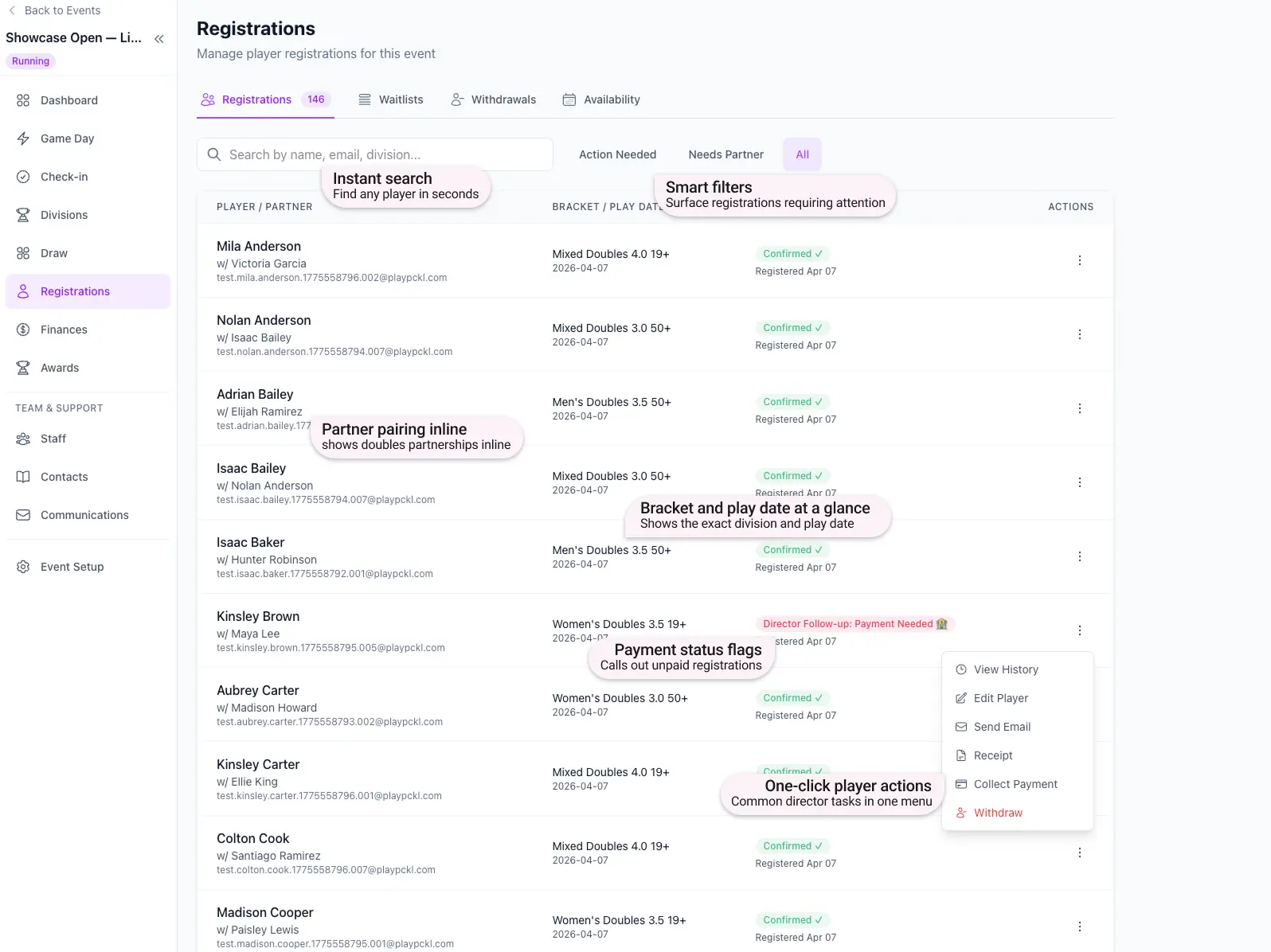Screen dimensions: 1271x952
Task: Apply the Needs Partner filter
Action: point(725,154)
